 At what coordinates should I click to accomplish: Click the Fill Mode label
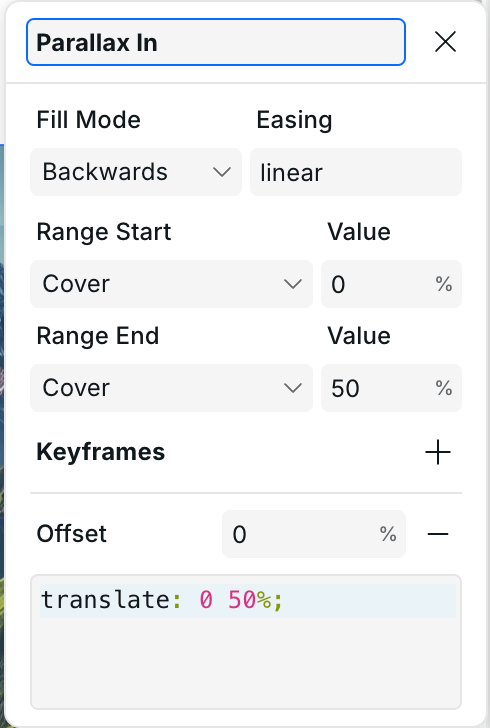[x=89, y=120]
